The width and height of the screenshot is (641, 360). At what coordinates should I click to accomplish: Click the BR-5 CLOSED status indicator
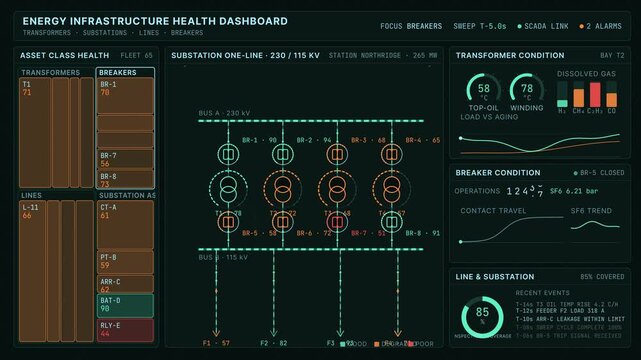pos(599,173)
